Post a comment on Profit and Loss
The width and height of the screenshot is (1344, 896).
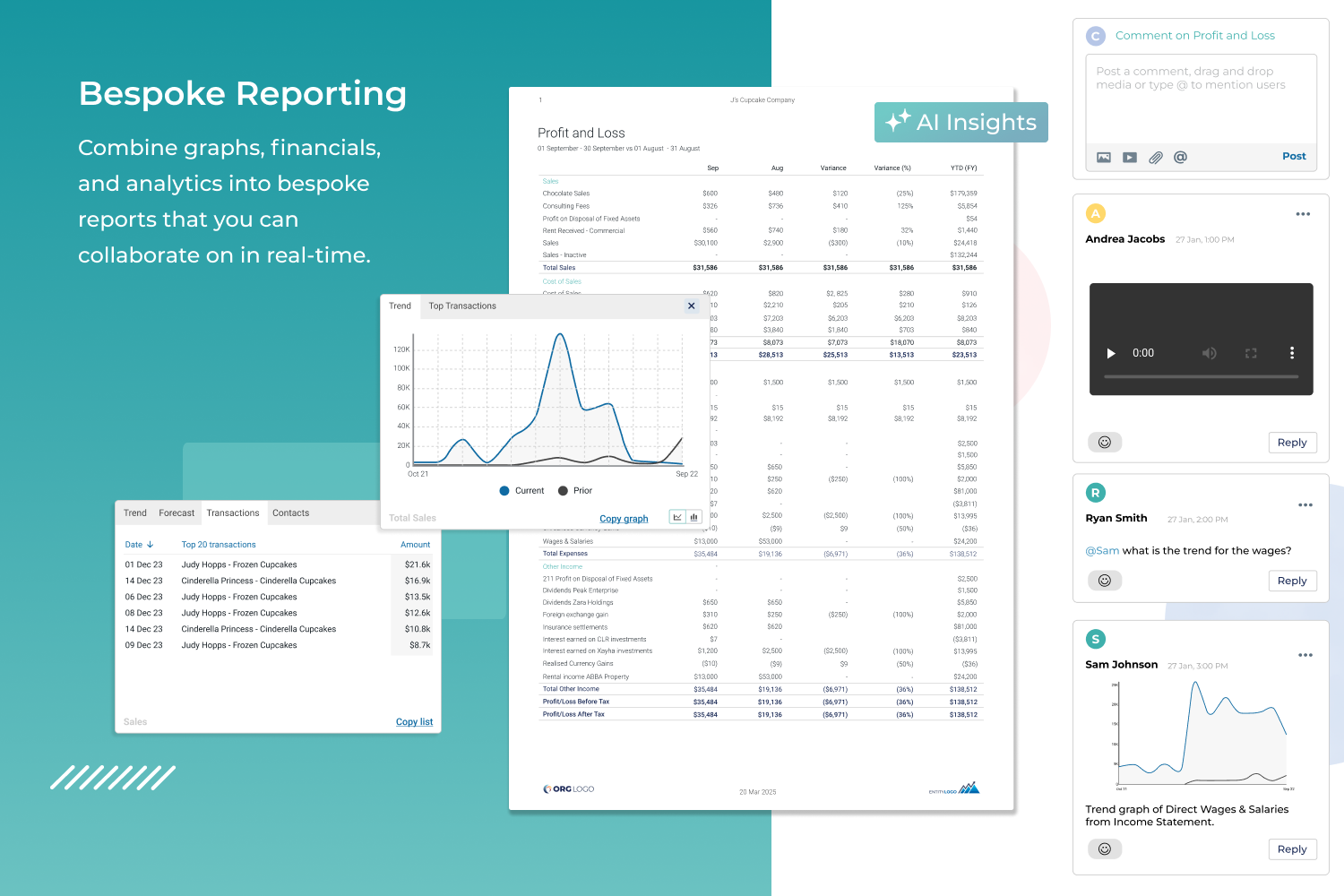click(x=1293, y=156)
